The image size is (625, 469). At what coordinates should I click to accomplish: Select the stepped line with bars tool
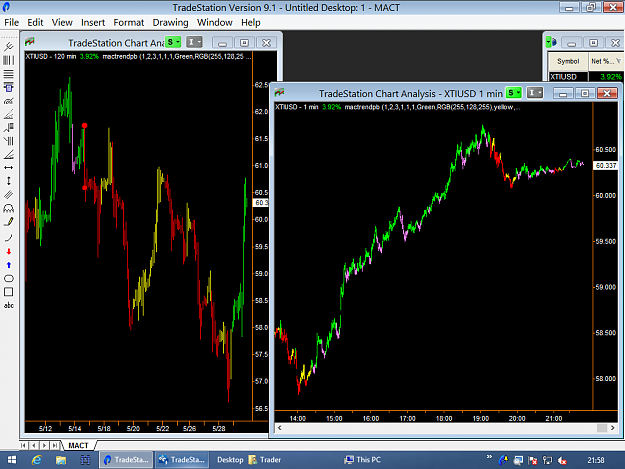coord(8,128)
